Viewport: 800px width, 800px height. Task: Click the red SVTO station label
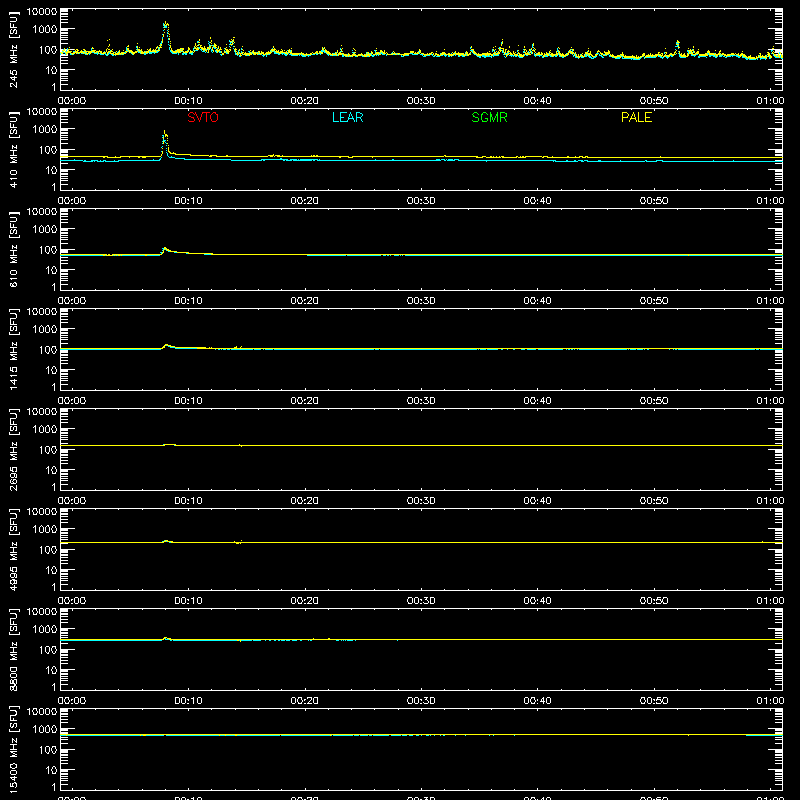click(203, 117)
